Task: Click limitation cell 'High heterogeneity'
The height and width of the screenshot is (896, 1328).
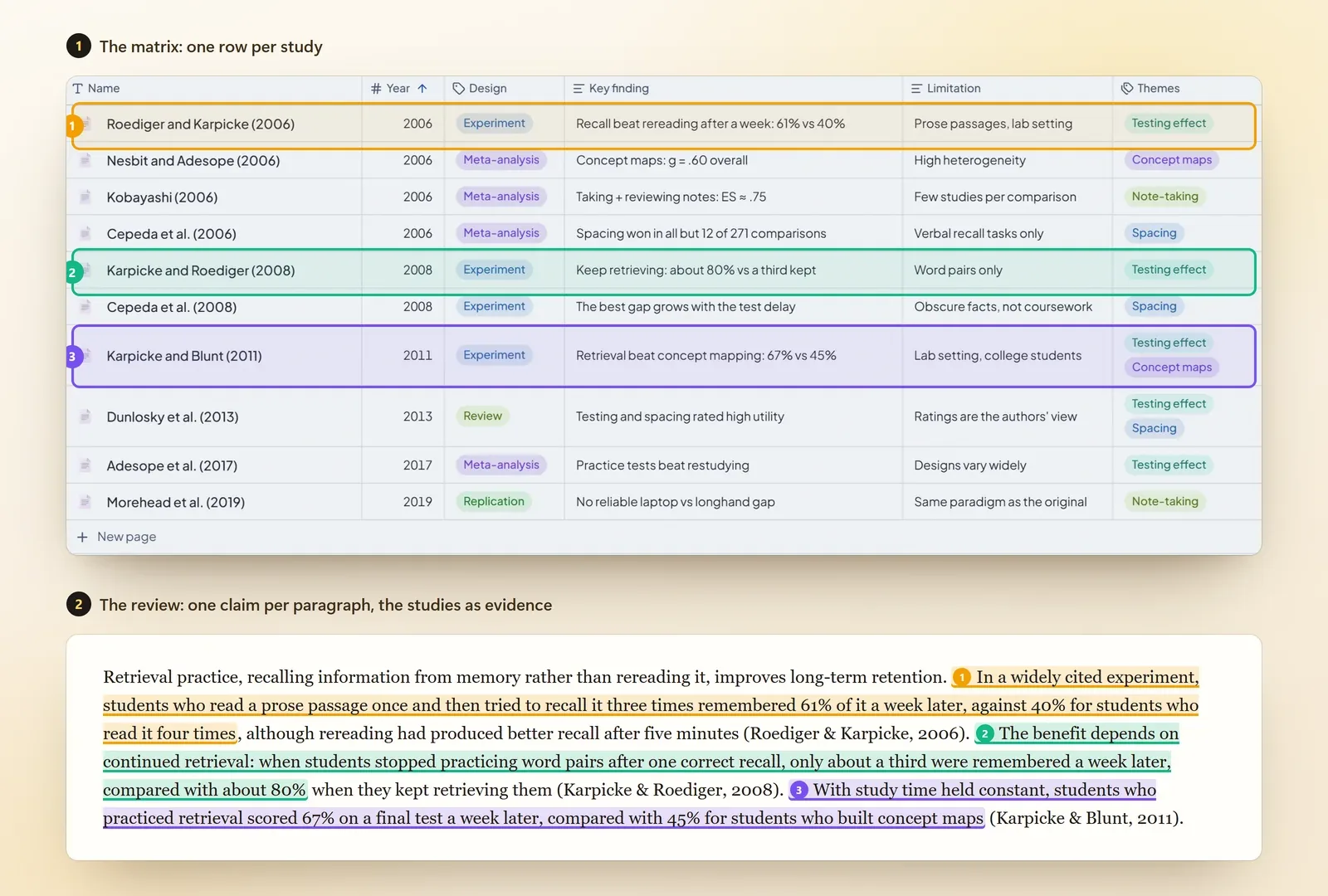Action: pyautogui.click(x=969, y=160)
